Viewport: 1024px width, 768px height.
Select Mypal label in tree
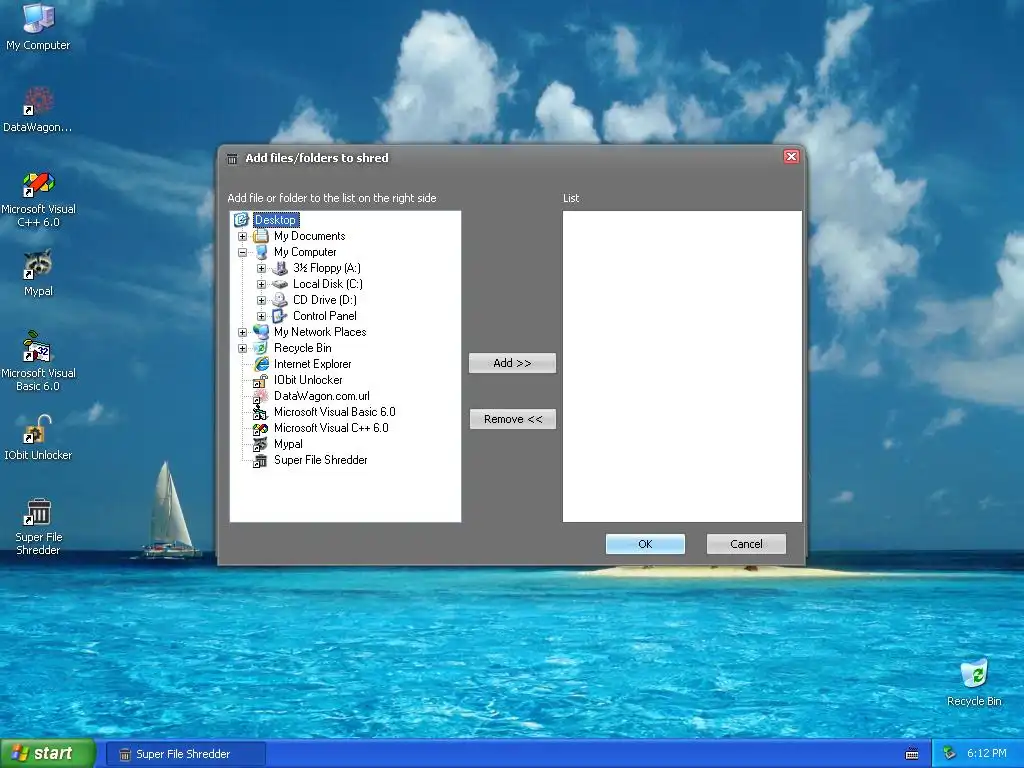pos(288,444)
